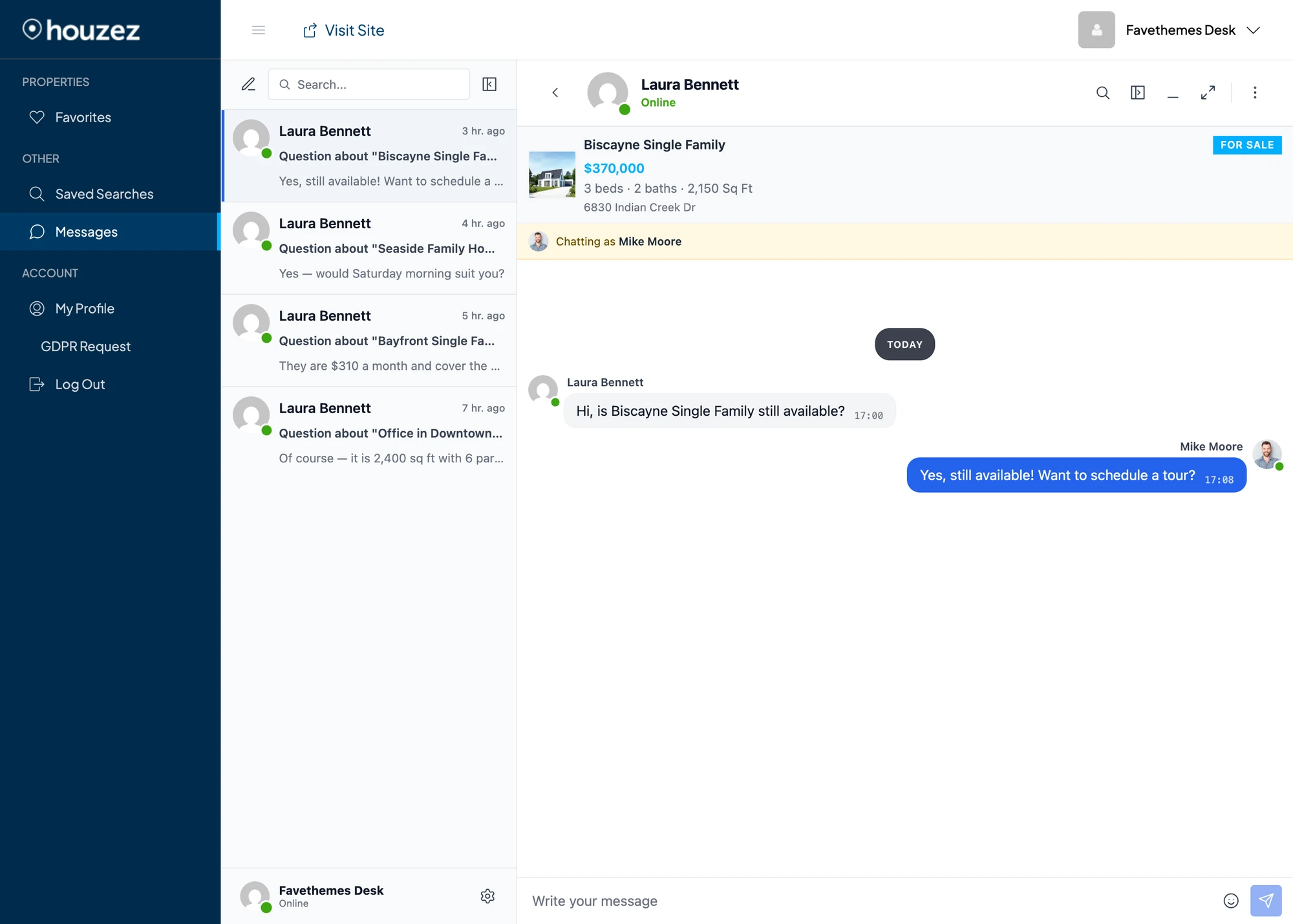
Task: Click Mike Moore's avatar beside the reply
Action: pos(1267,455)
